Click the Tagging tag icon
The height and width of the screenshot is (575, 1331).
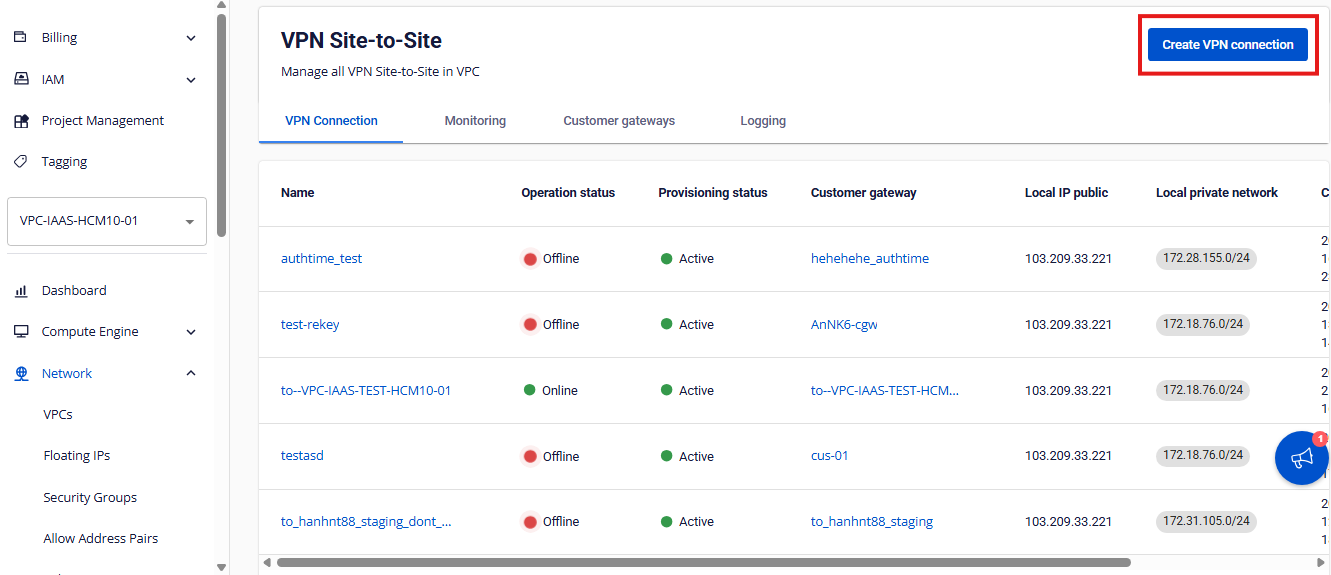(x=20, y=162)
